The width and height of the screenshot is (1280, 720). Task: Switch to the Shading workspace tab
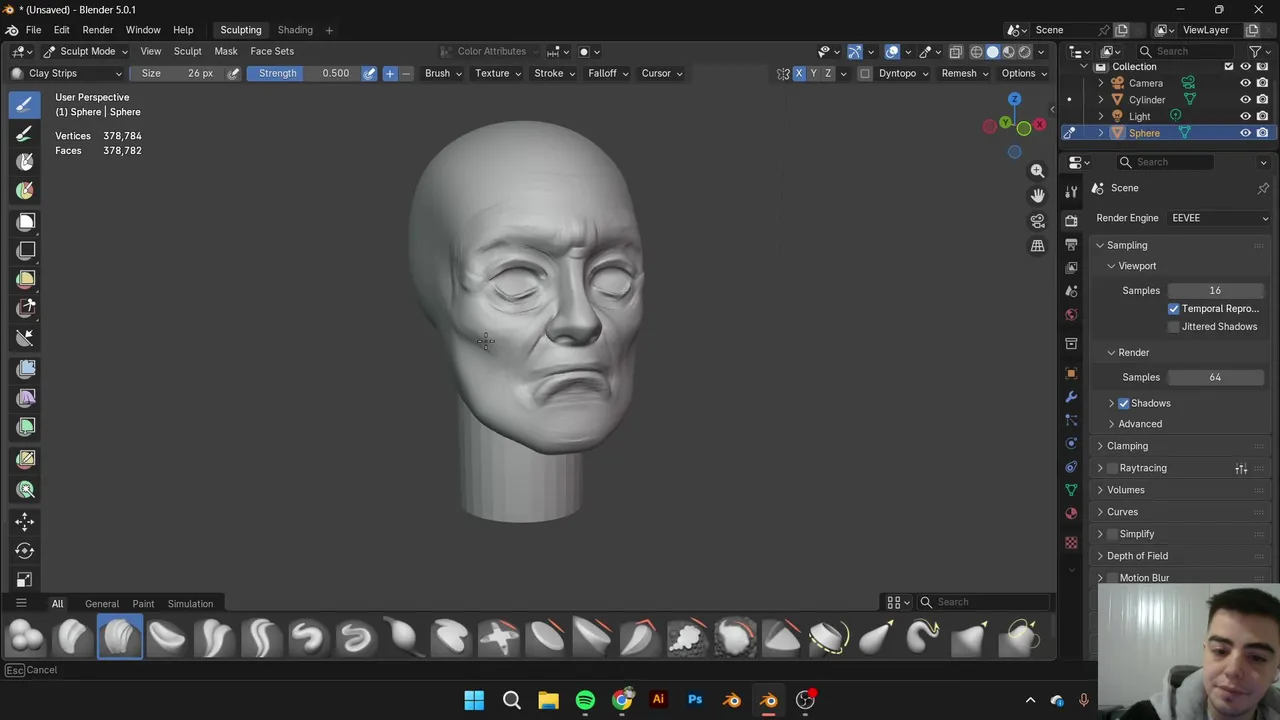point(295,30)
